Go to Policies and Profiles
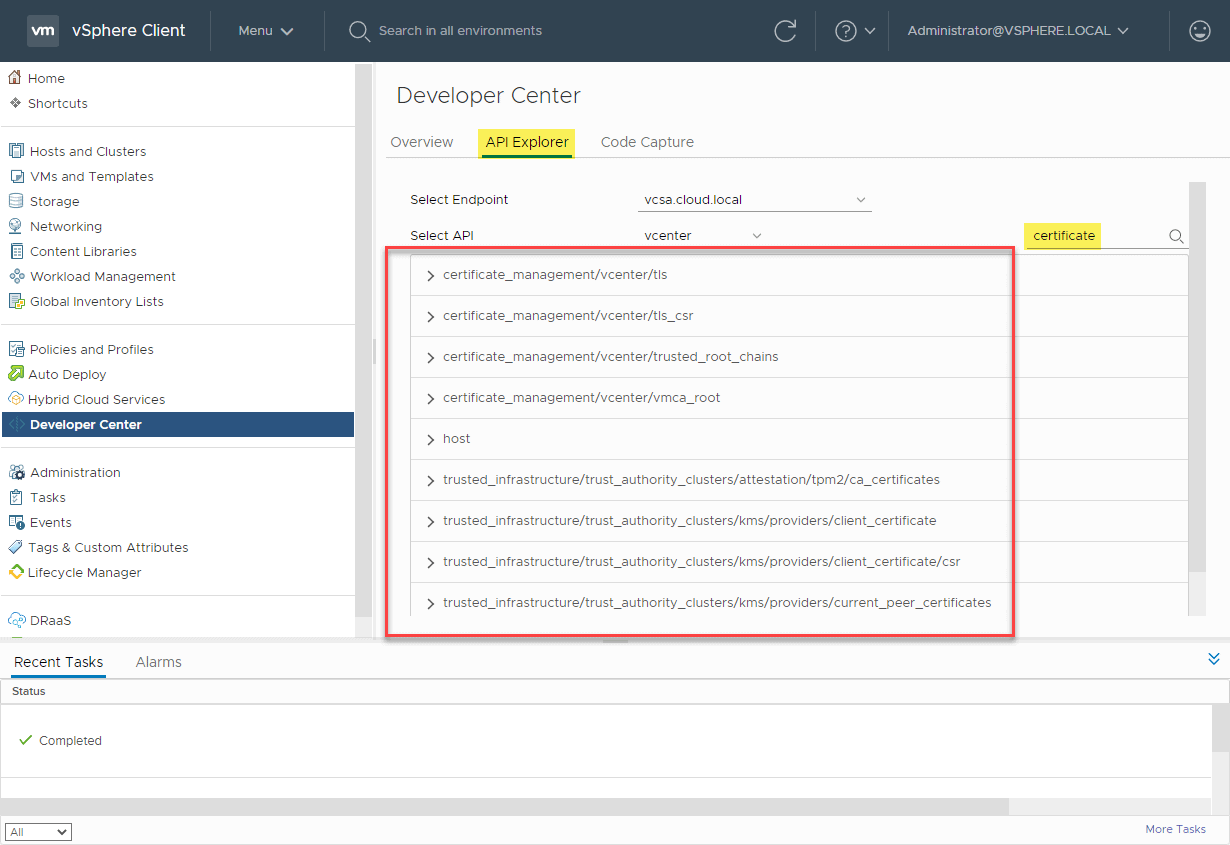 tap(91, 349)
